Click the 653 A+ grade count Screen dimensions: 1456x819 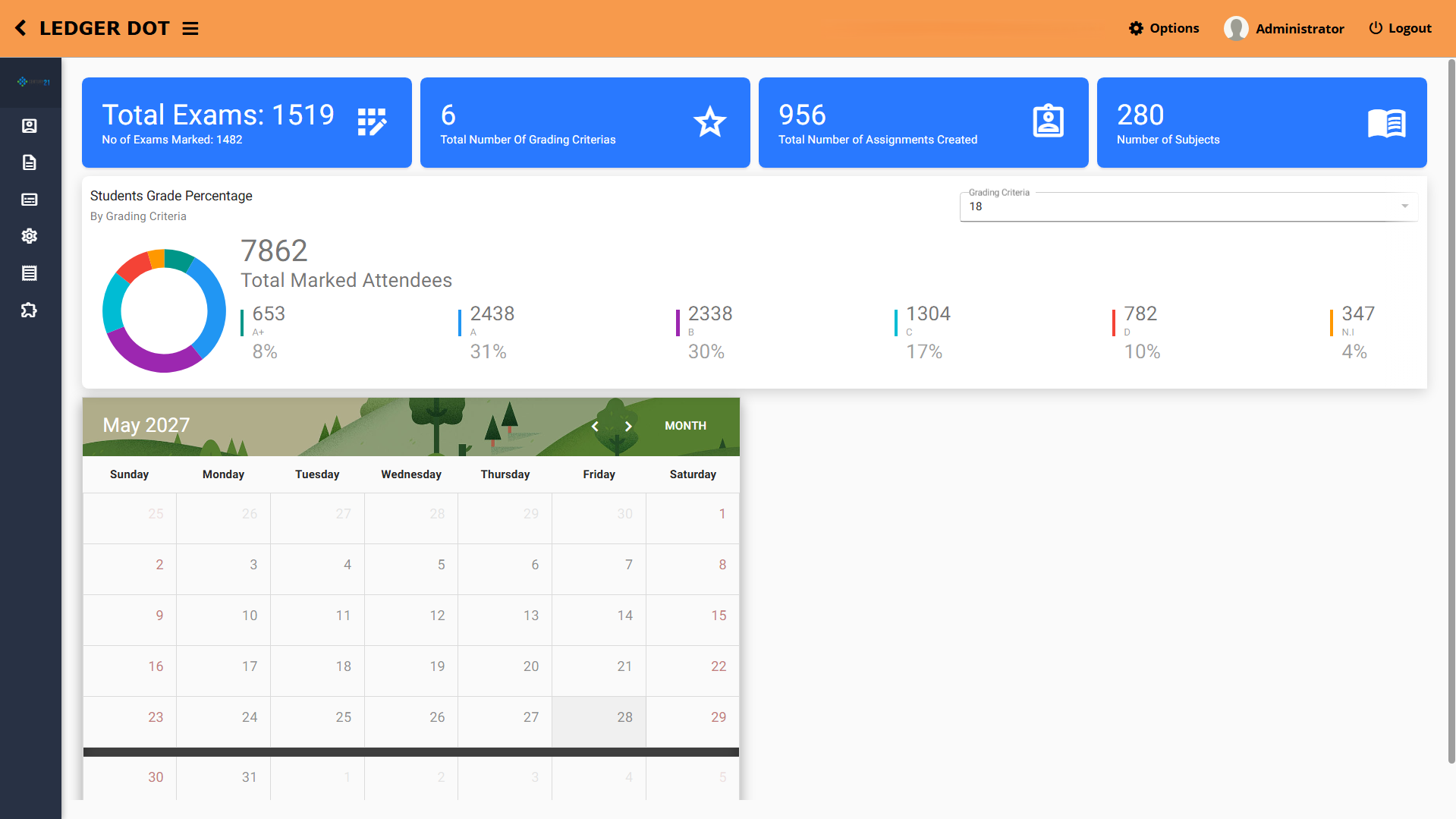[x=269, y=313]
